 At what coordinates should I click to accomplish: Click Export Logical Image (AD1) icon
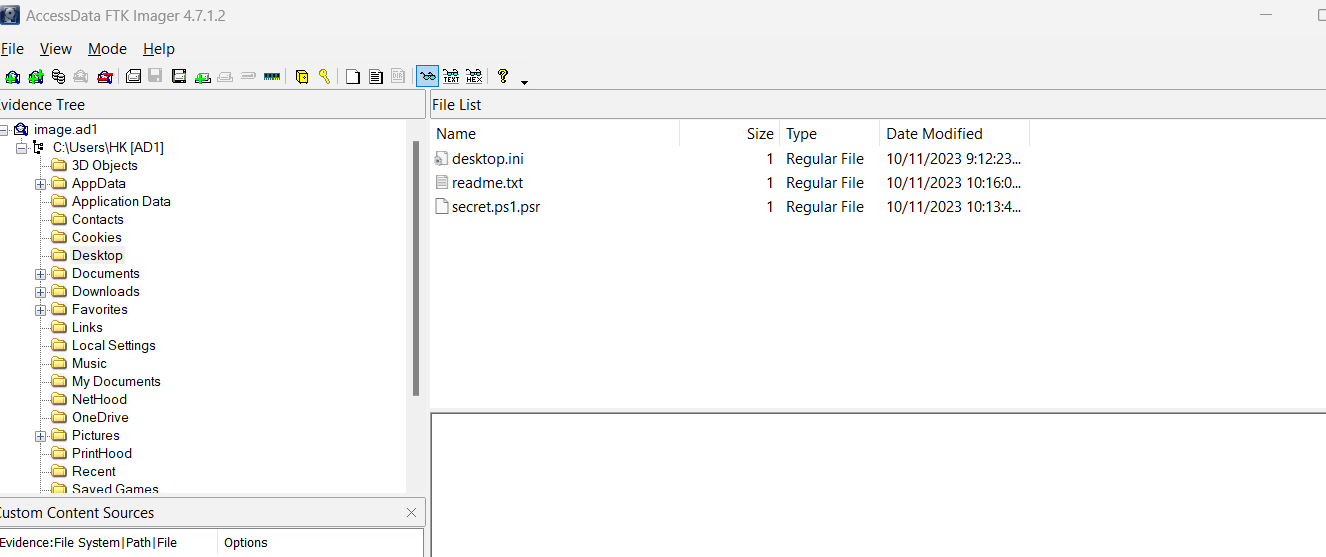coord(179,76)
